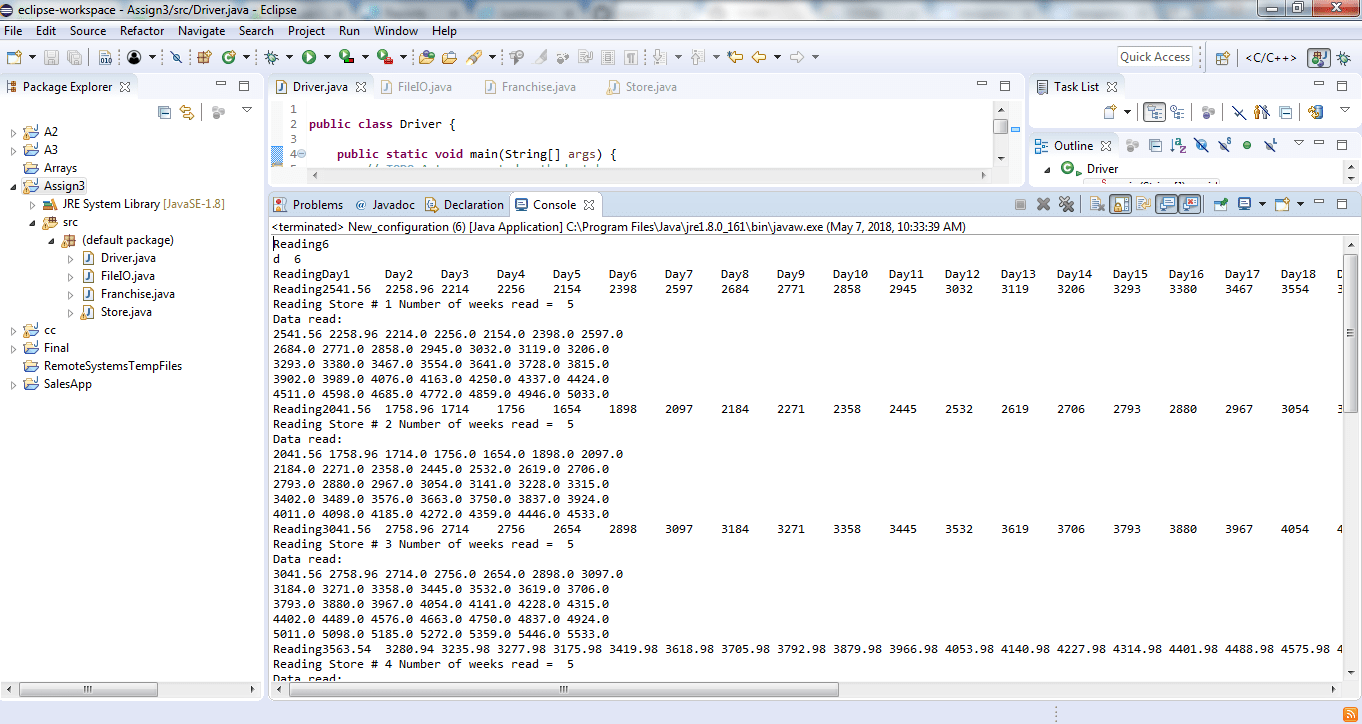This screenshot has height=724, width=1362.
Task: Toggle Word Wrap in Console toolbar
Action: point(1143,204)
